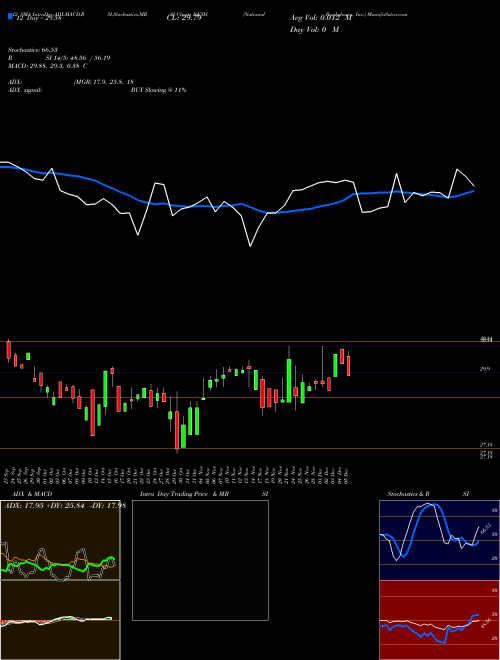Click the 'ADX: 17.95 +DY: 25.84 -DY: 17.98' header
Screen dimensions: 500x660
point(64,506)
